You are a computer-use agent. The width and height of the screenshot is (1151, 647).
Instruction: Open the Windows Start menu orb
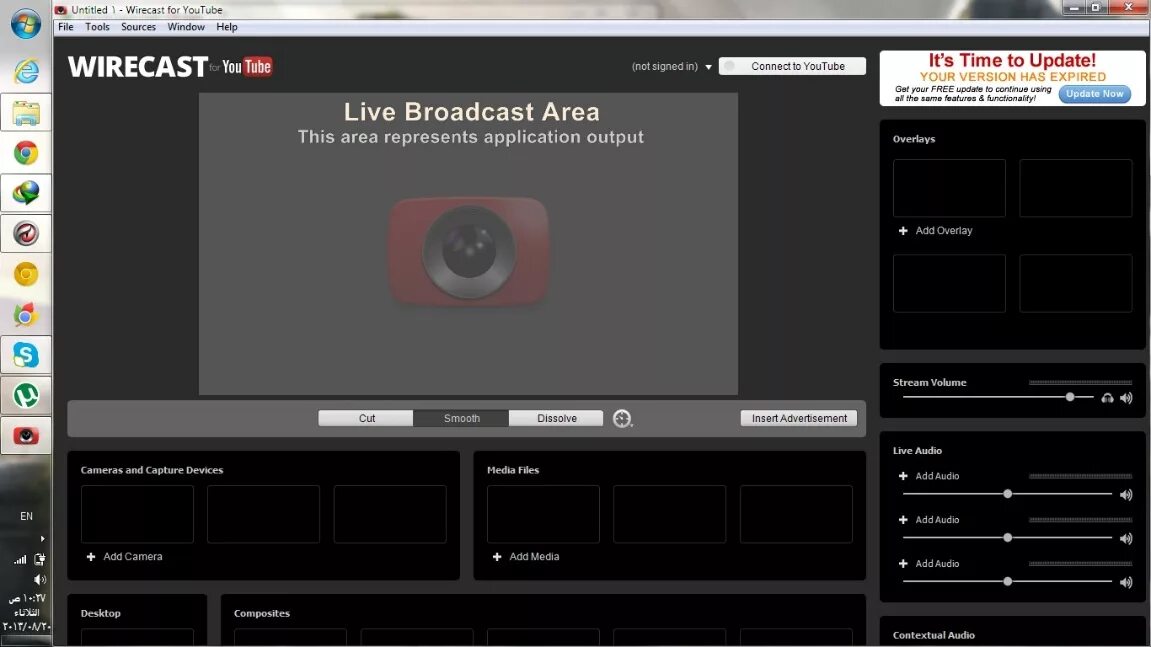(26, 24)
